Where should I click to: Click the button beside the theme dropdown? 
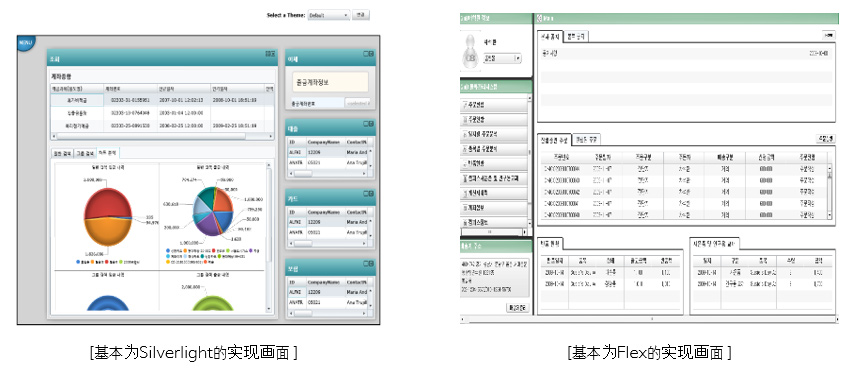point(360,15)
